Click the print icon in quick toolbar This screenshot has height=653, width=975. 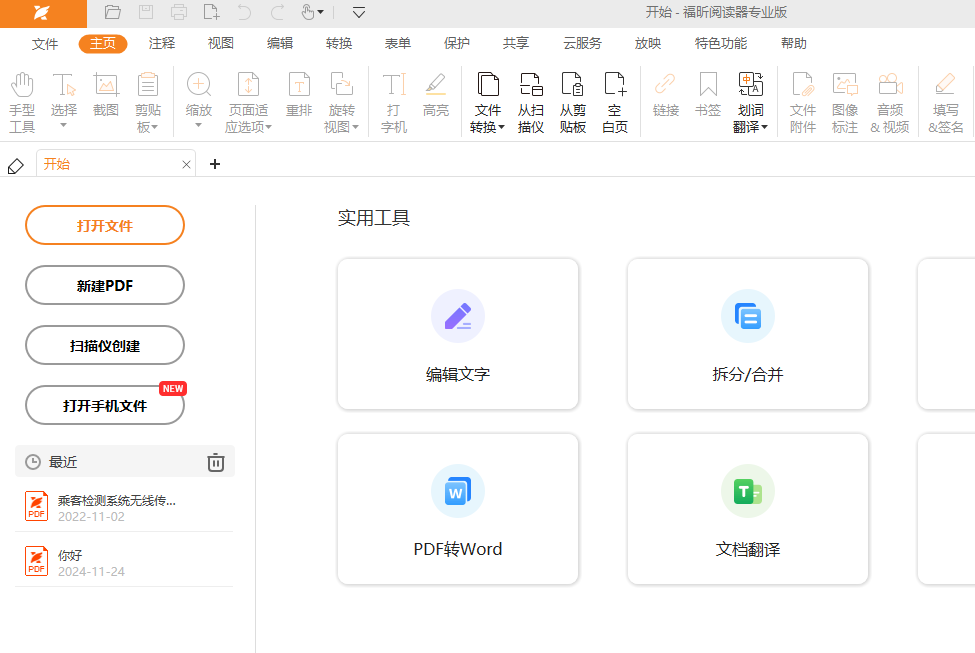tap(178, 12)
